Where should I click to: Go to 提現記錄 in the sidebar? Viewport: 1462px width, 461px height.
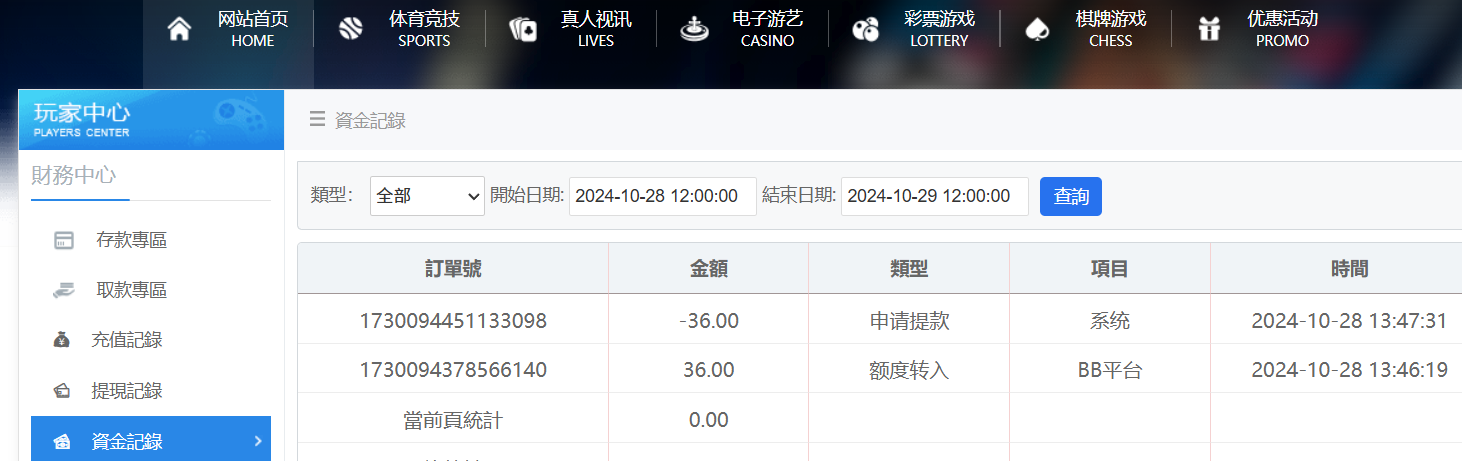126,391
